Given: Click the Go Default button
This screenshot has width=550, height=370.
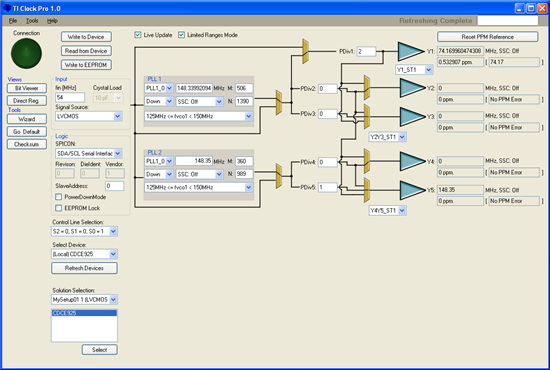Looking at the screenshot, I should (27, 132).
